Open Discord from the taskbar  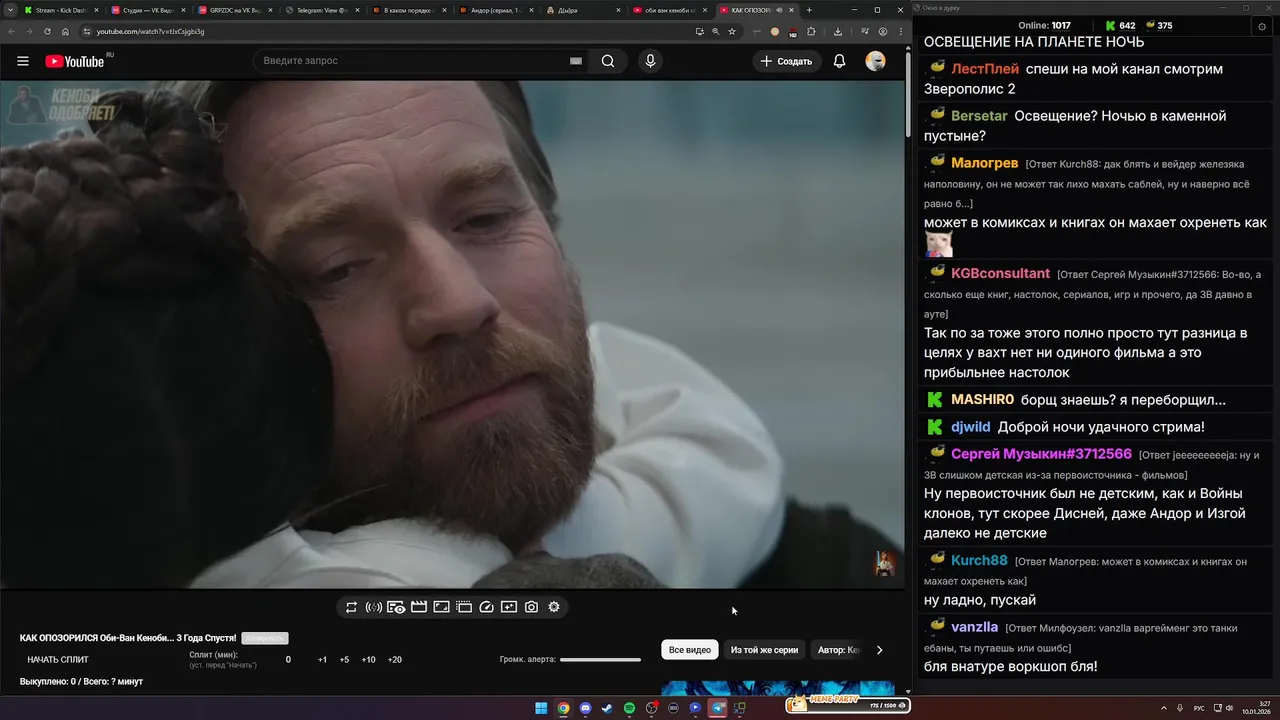point(585,708)
